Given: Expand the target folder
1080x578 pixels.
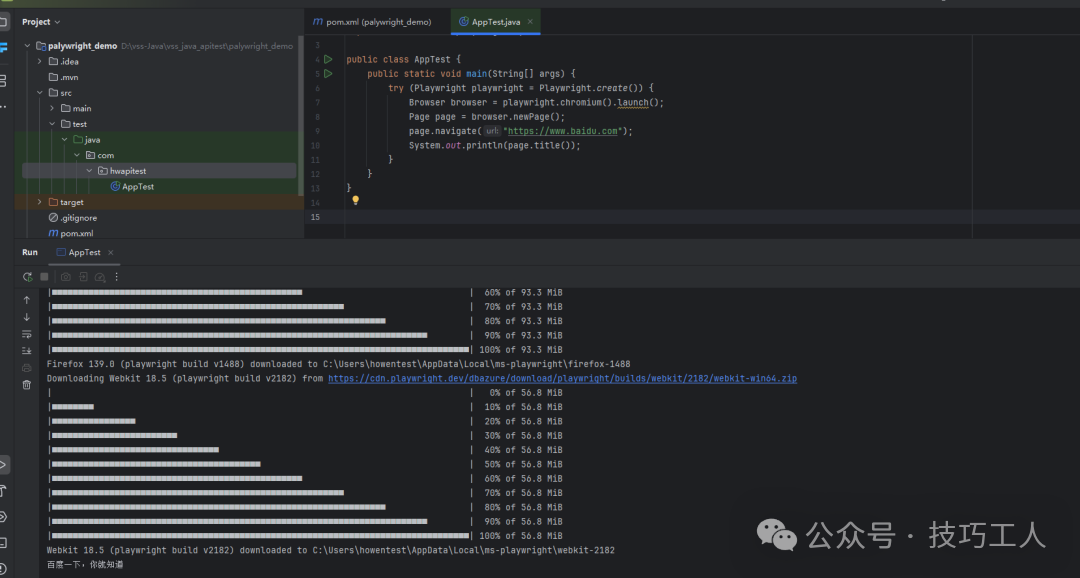Looking at the screenshot, I should click(x=39, y=202).
